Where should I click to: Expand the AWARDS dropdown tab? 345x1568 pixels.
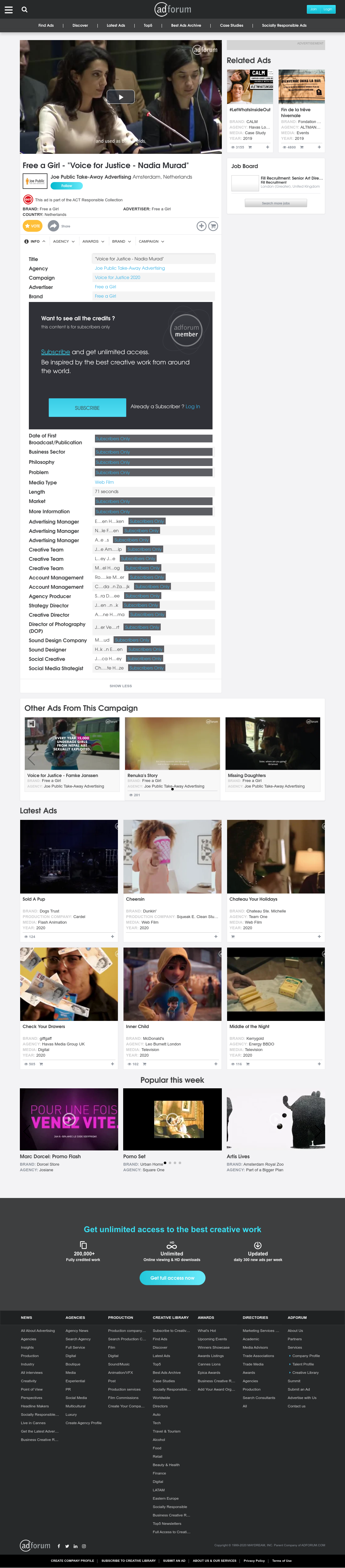[x=93, y=241]
